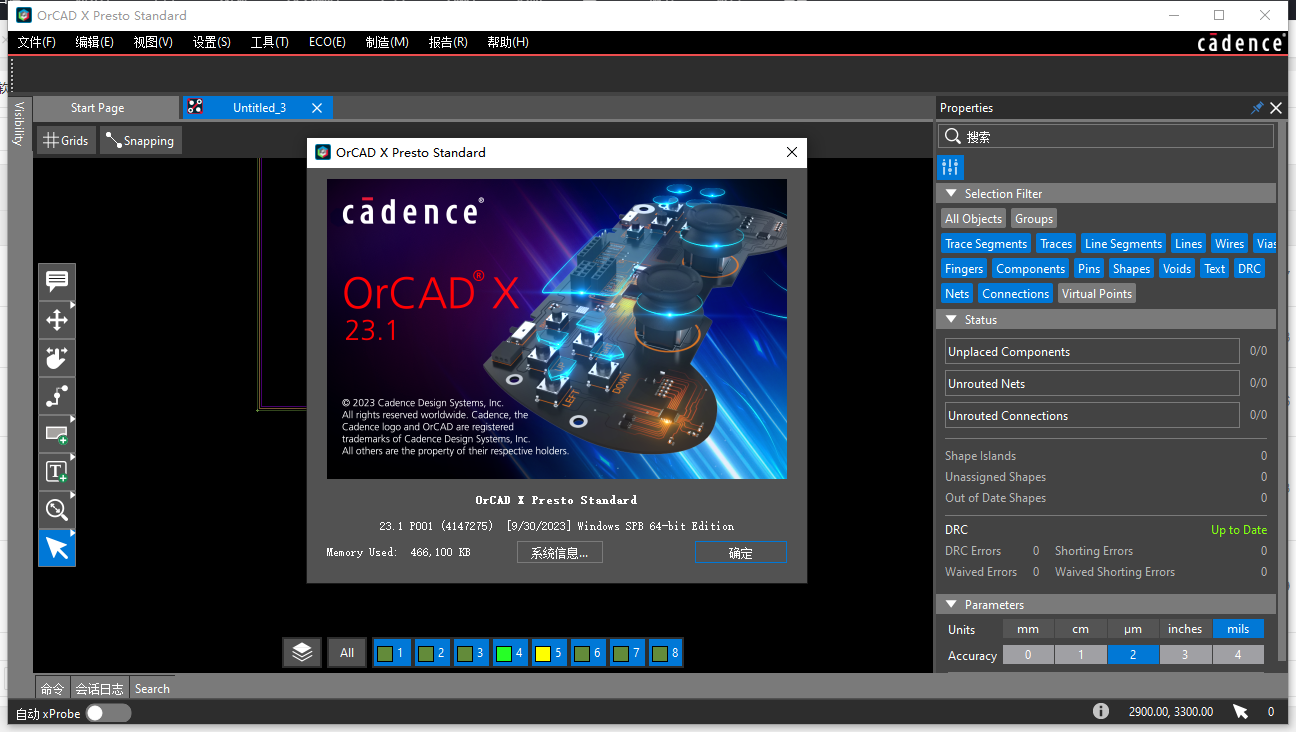
Task: Click the search magnifier icon in Properties
Action: click(951, 137)
